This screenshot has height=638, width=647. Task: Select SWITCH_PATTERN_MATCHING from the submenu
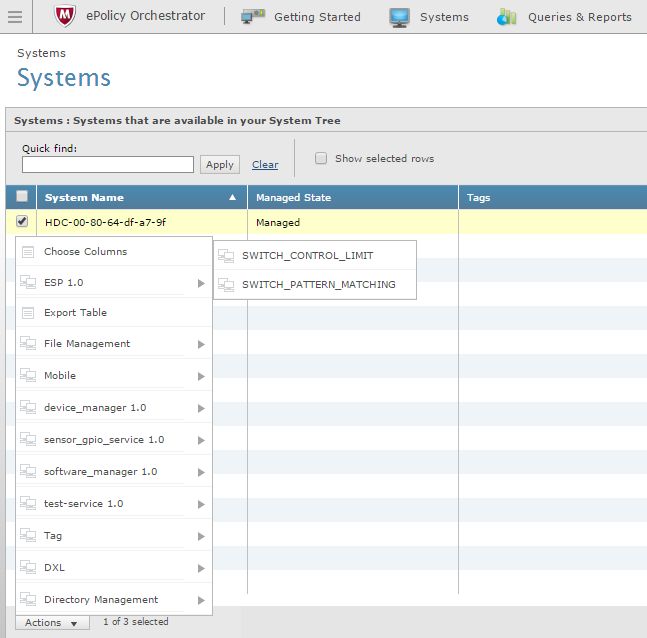pos(318,285)
